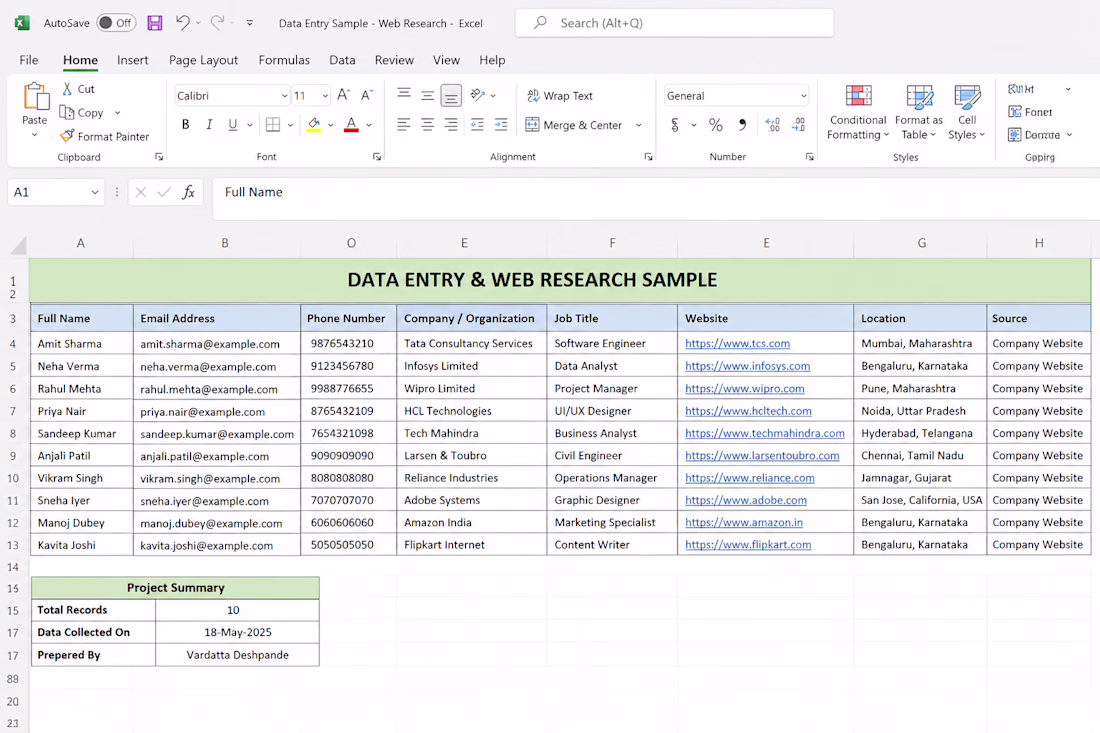Open the Font name Calibri dropdown
Screen dimensions: 1100x733
pyautogui.click(x=284, y=96)
